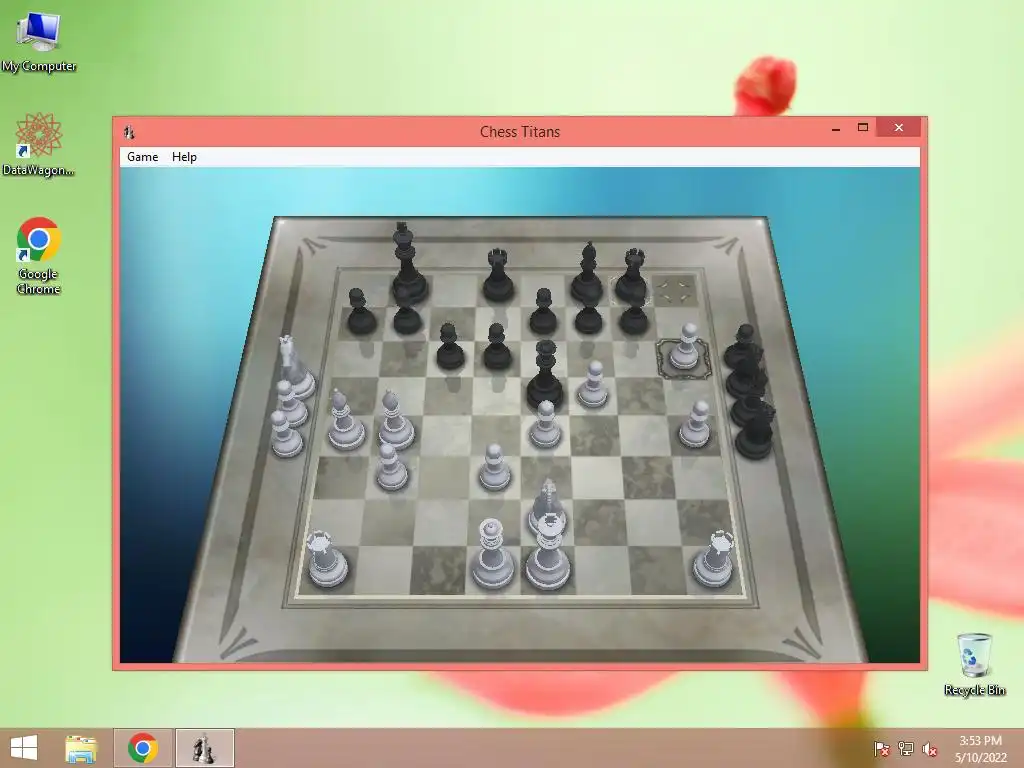Pick the black bishop on the back rank

(x=587, y=274)
